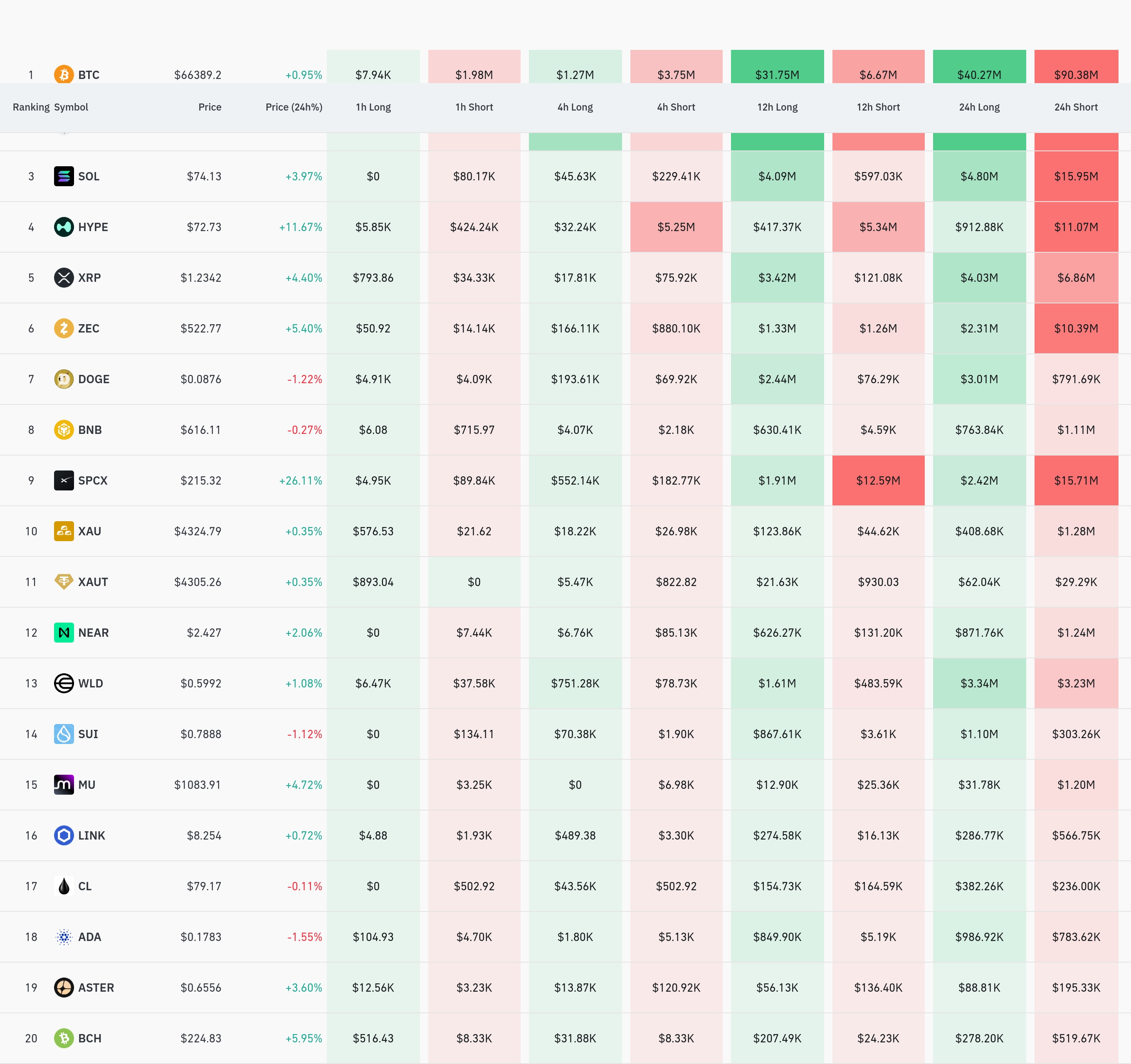Open the SPCX symbol link
The width and height of the screenshot is (1131, 1064).
pyautogui.click(x=93, y=480)
